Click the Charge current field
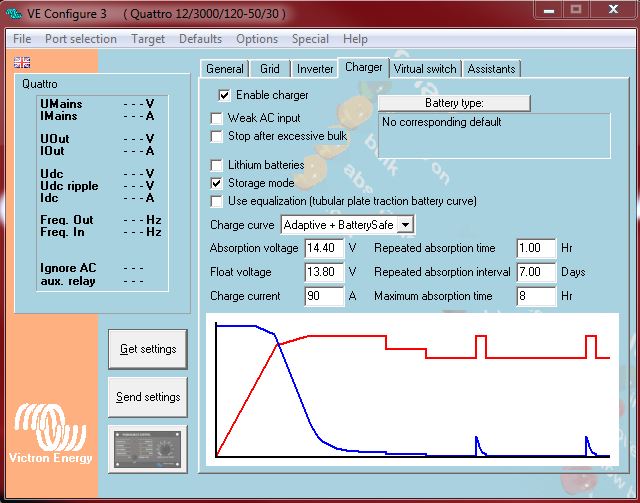The width and height of the screenshot is (640, 503). [324, 296]
